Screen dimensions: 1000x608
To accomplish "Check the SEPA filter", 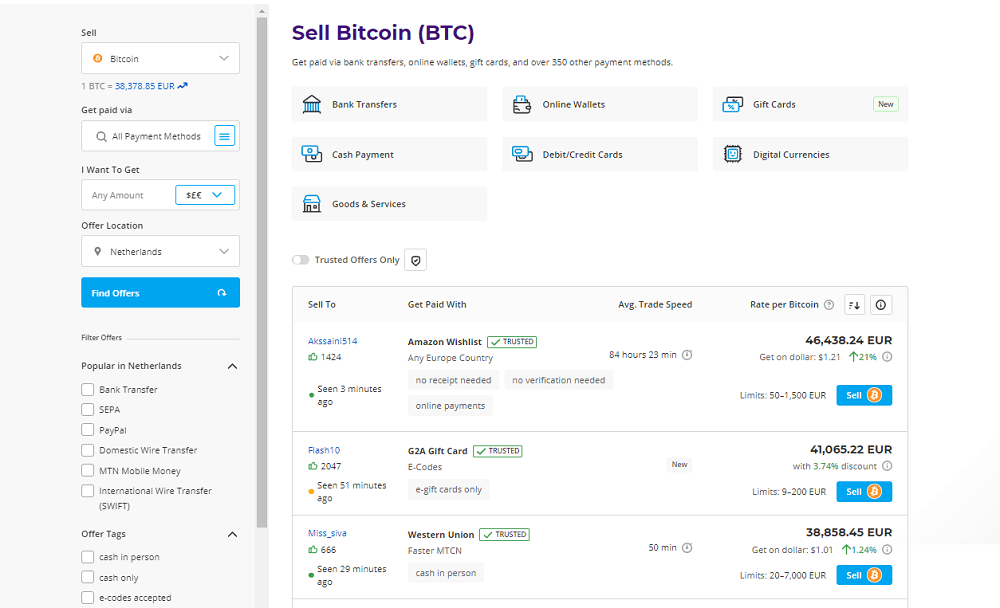I will (x=87, y=409).
